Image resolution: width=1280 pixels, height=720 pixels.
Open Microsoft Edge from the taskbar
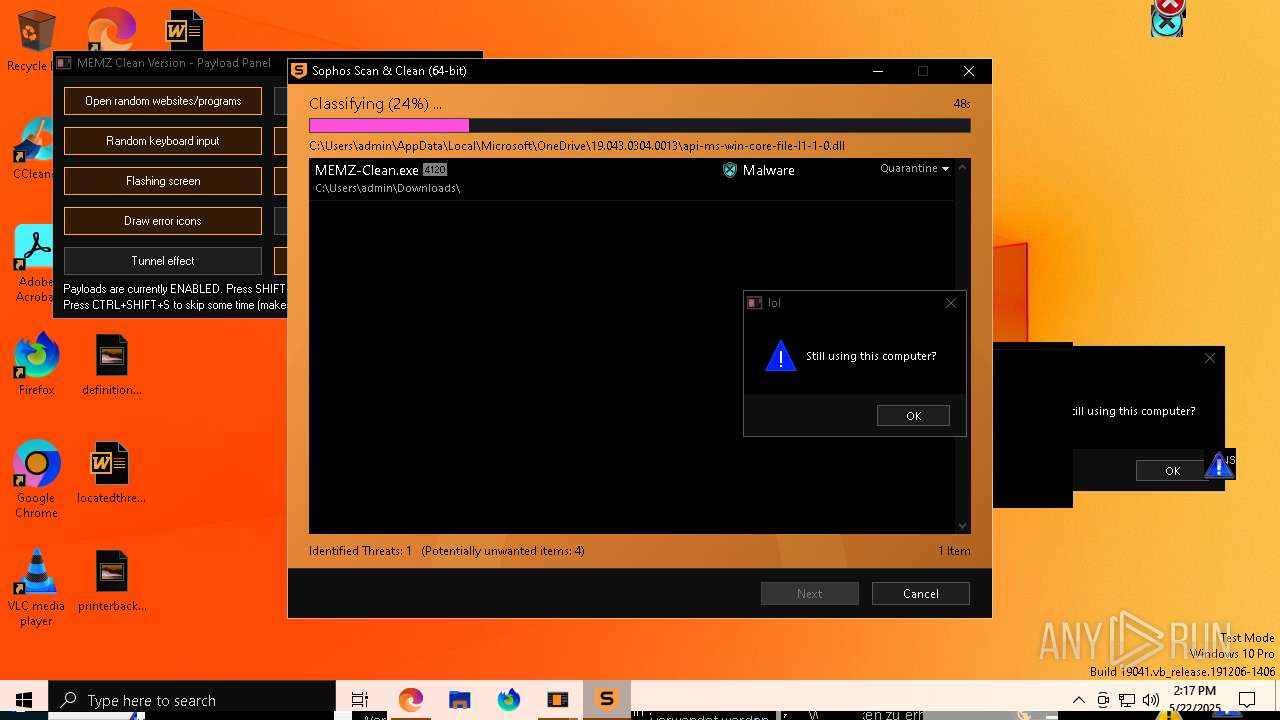(410, 700)
